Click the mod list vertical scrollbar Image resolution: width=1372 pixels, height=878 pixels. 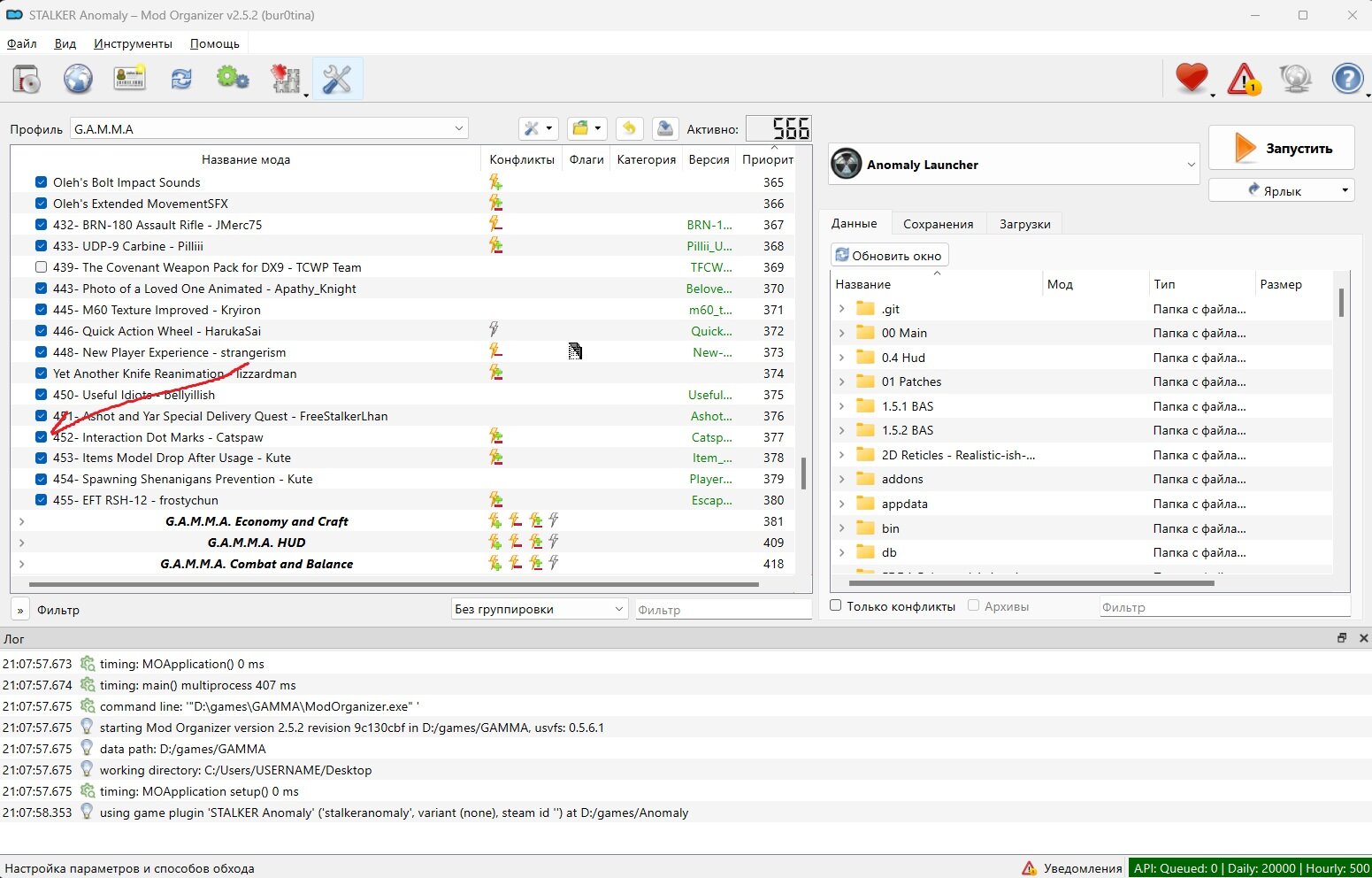tap(803, 473)
